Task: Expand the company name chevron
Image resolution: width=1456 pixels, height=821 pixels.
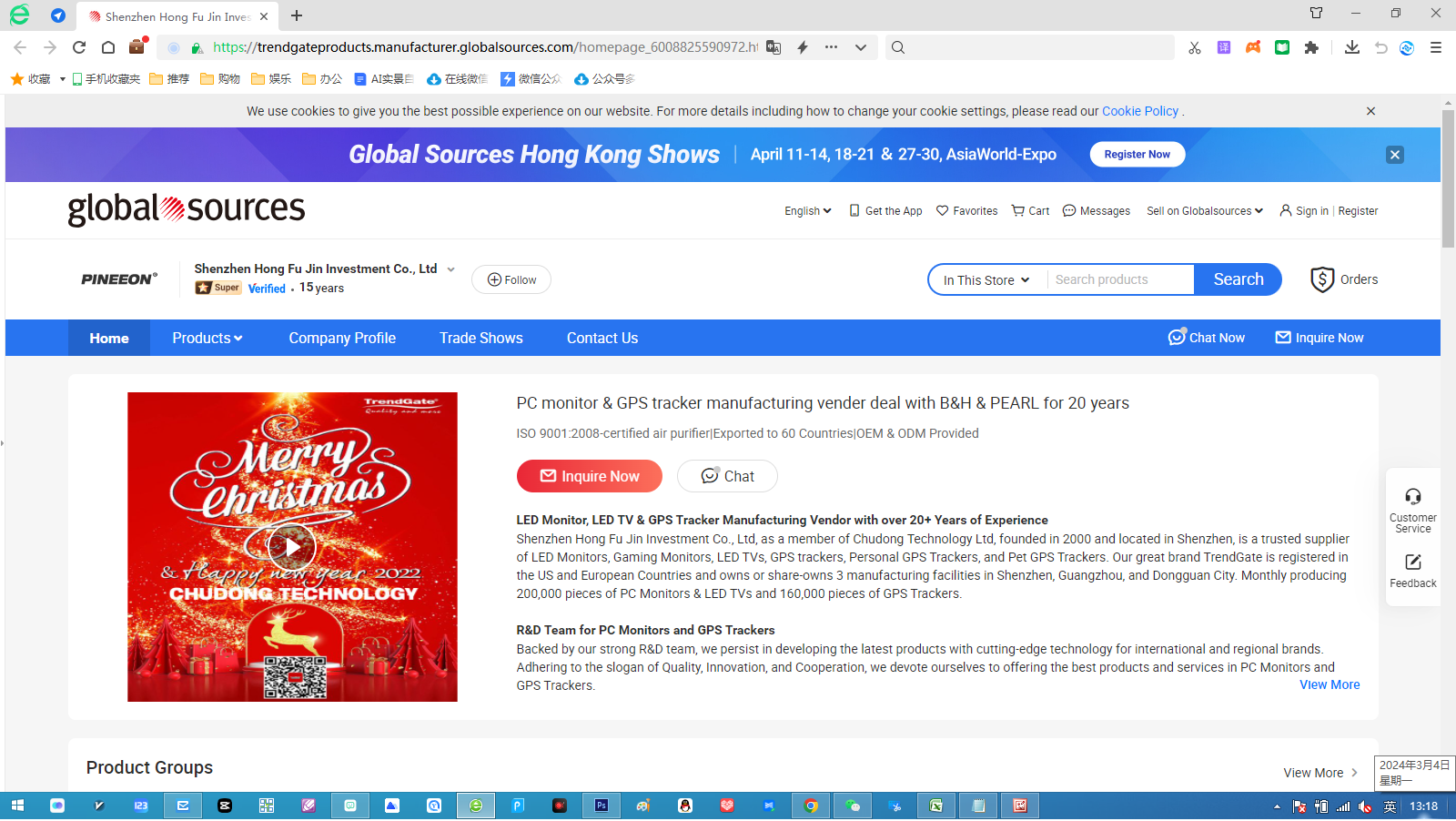Action: [450, 269]
